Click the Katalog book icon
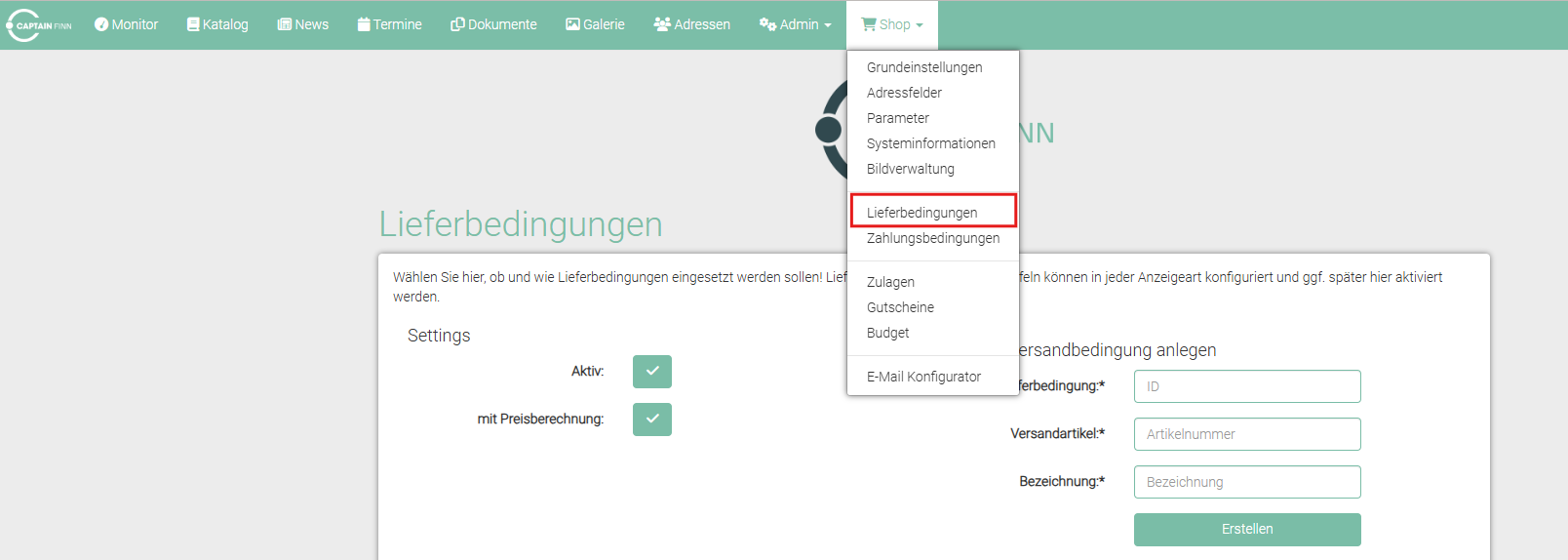Viewport: 1568px width, 560px height. coord(193,24)
